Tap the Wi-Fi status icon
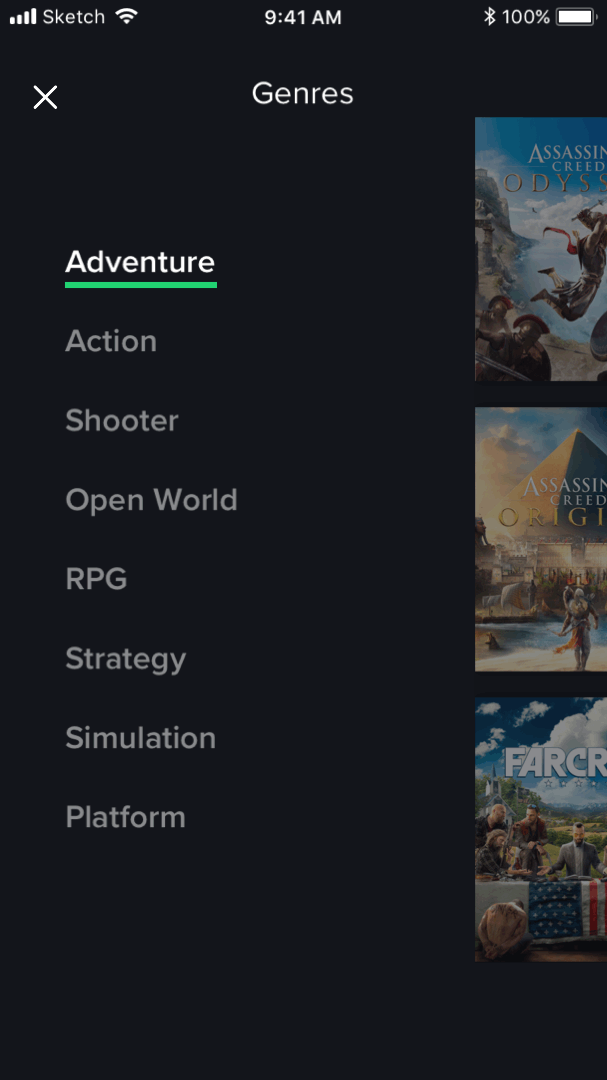 (127, 17)
